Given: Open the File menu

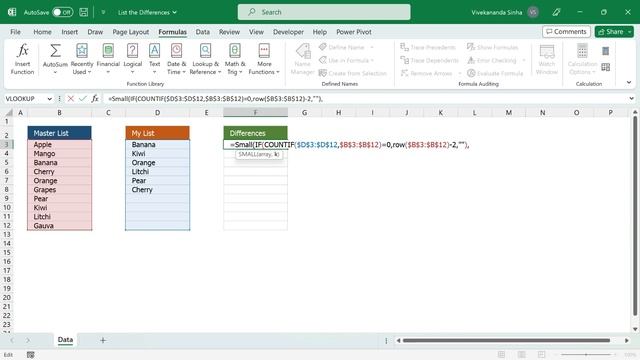Looking at the screenshot, I should (x=16, y=32).
